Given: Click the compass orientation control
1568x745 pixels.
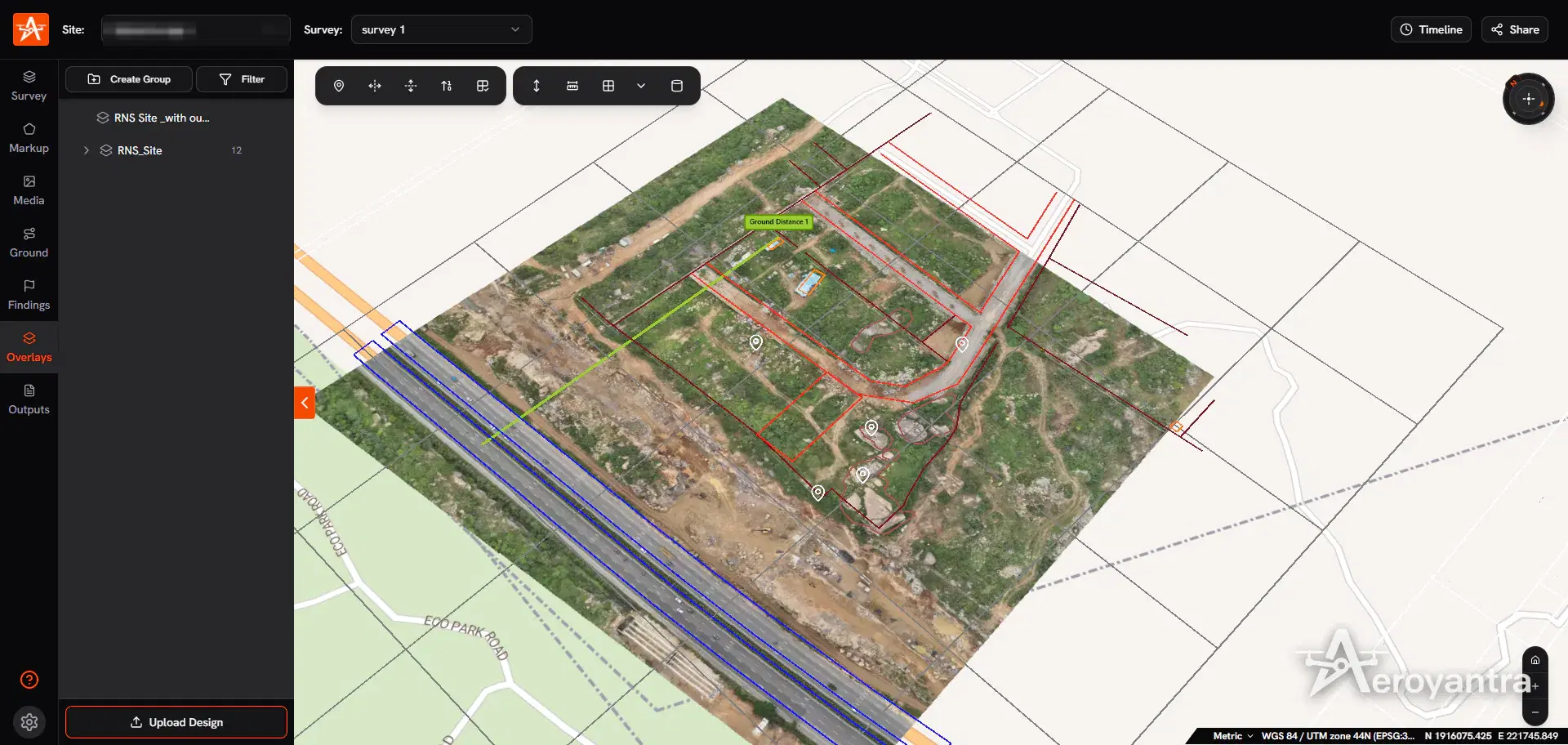Looking at the screenshot, I should click(x=1528, y=99).
